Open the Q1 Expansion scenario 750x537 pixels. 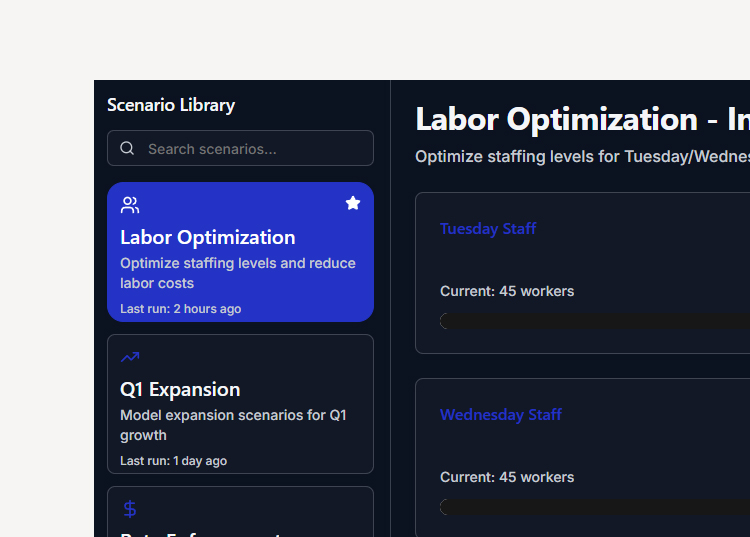pos(180,389)
